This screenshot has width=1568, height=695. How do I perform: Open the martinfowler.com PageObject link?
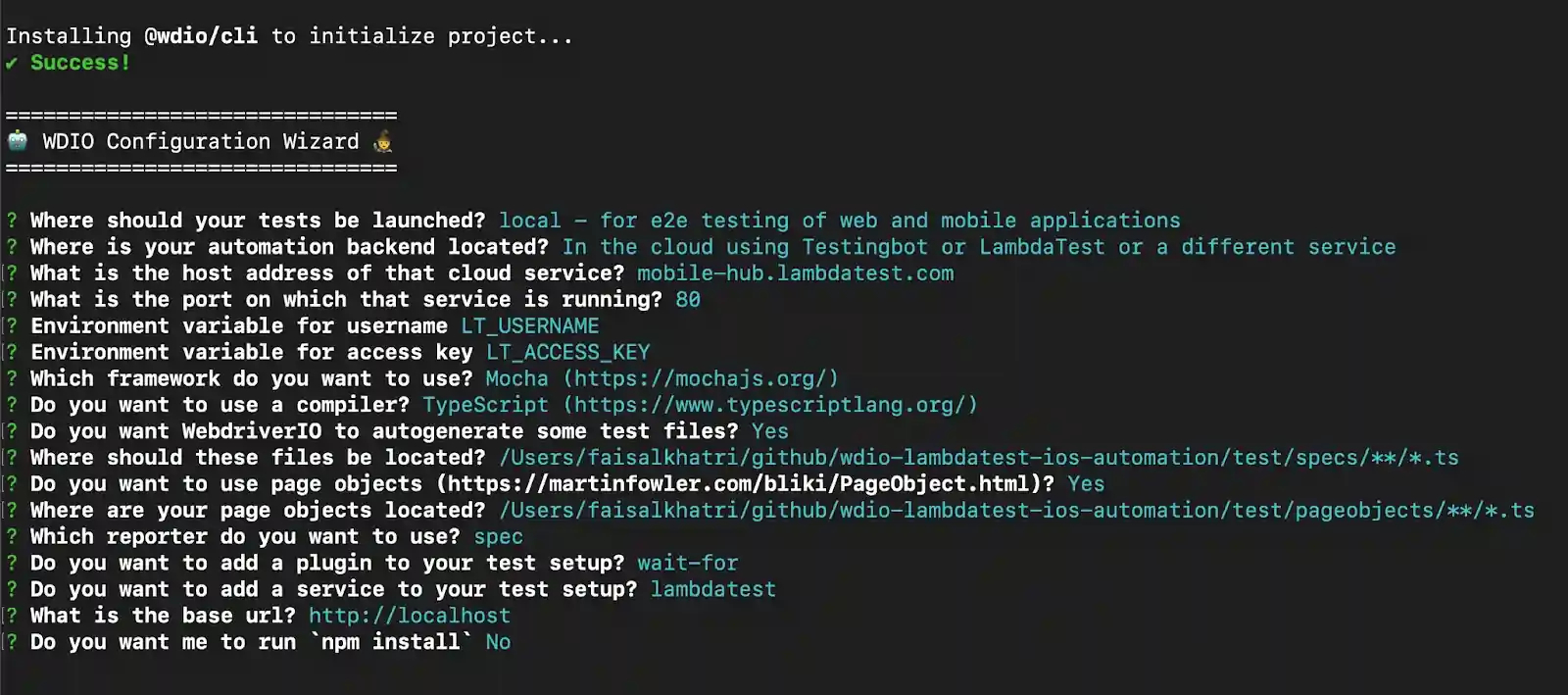(x=743, y=484)
